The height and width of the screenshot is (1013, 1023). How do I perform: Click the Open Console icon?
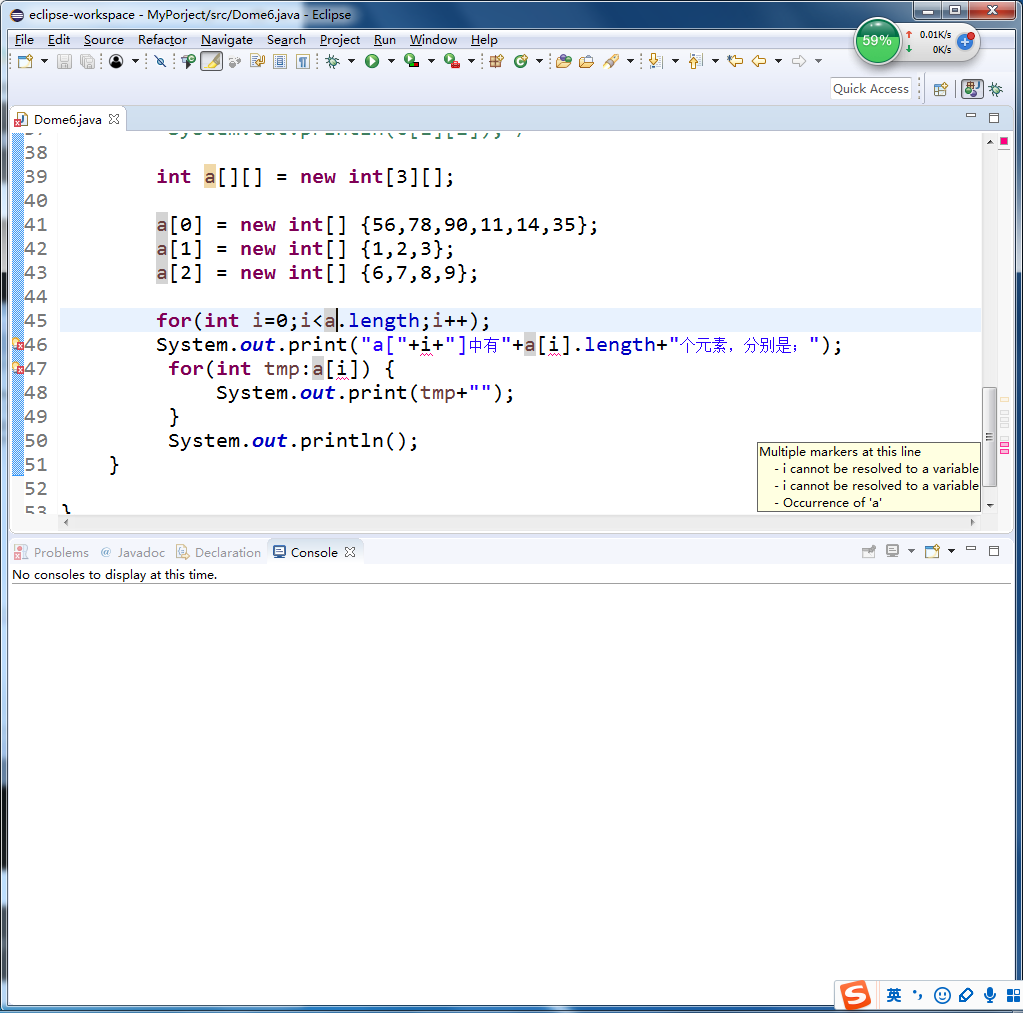point(933,552)
